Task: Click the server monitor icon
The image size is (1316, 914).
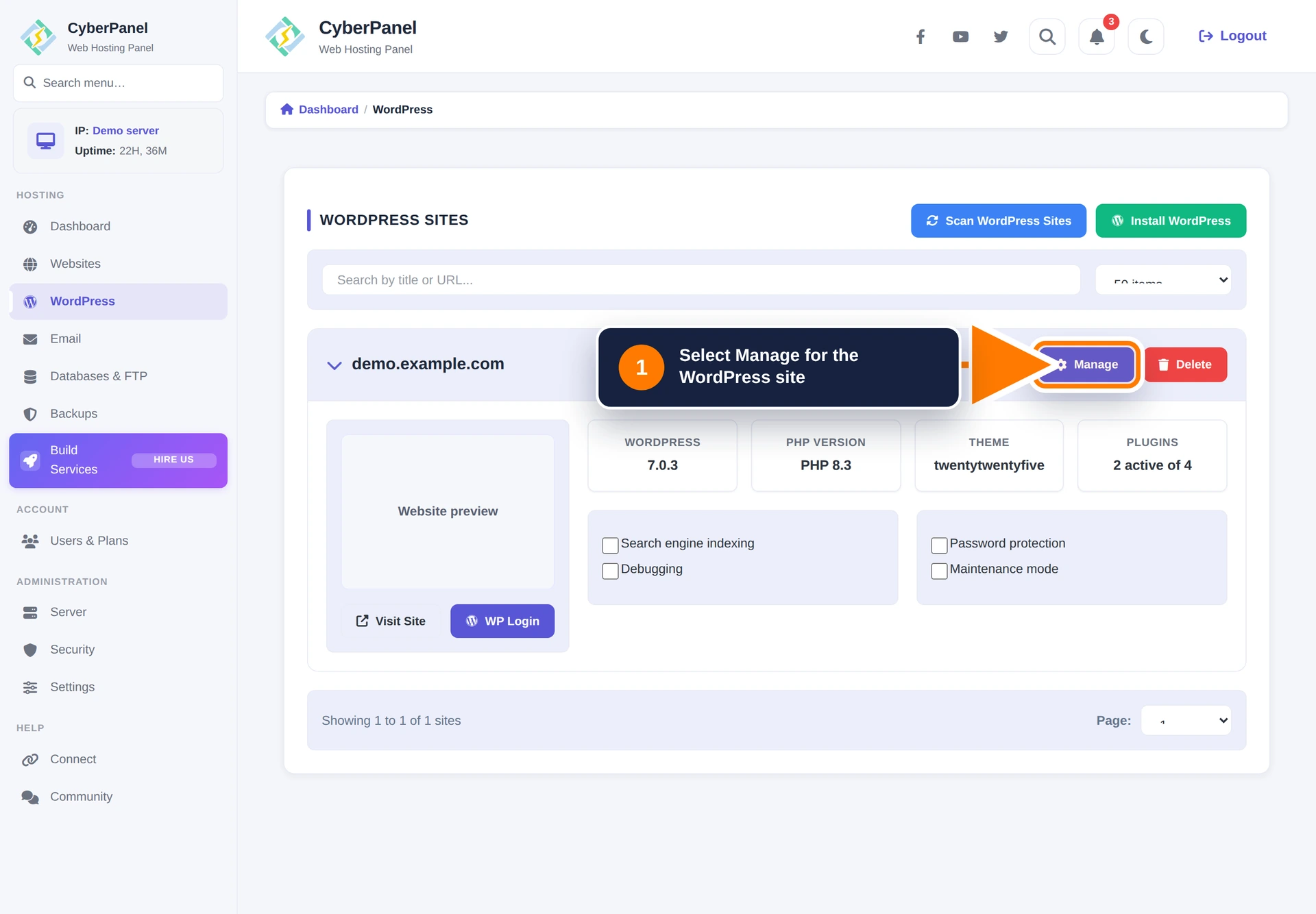Action: 45,140
